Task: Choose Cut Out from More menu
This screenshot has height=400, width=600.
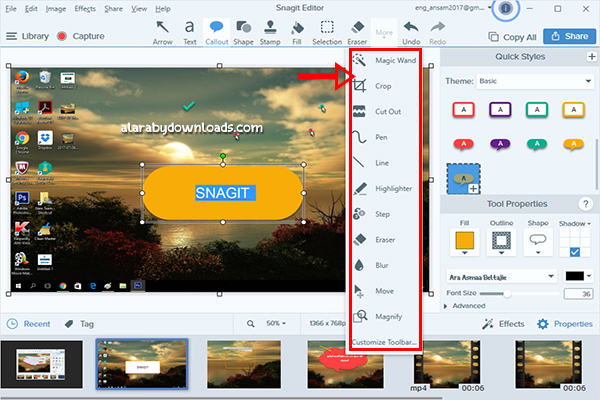Action: (x=385, y=111)
